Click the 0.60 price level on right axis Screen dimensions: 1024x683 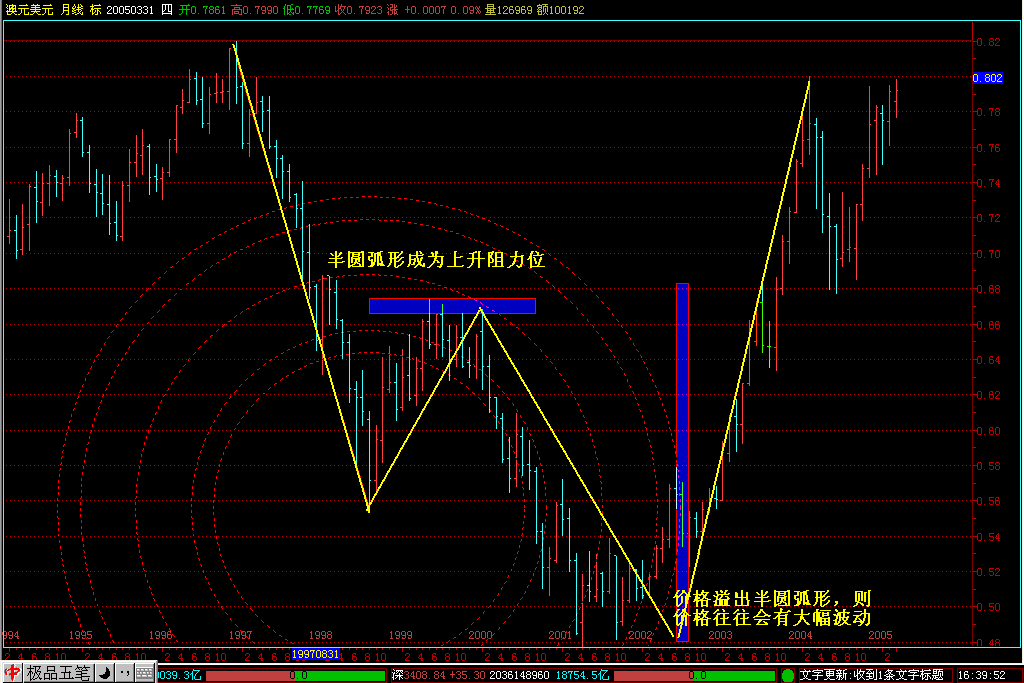tap(989, 431)
